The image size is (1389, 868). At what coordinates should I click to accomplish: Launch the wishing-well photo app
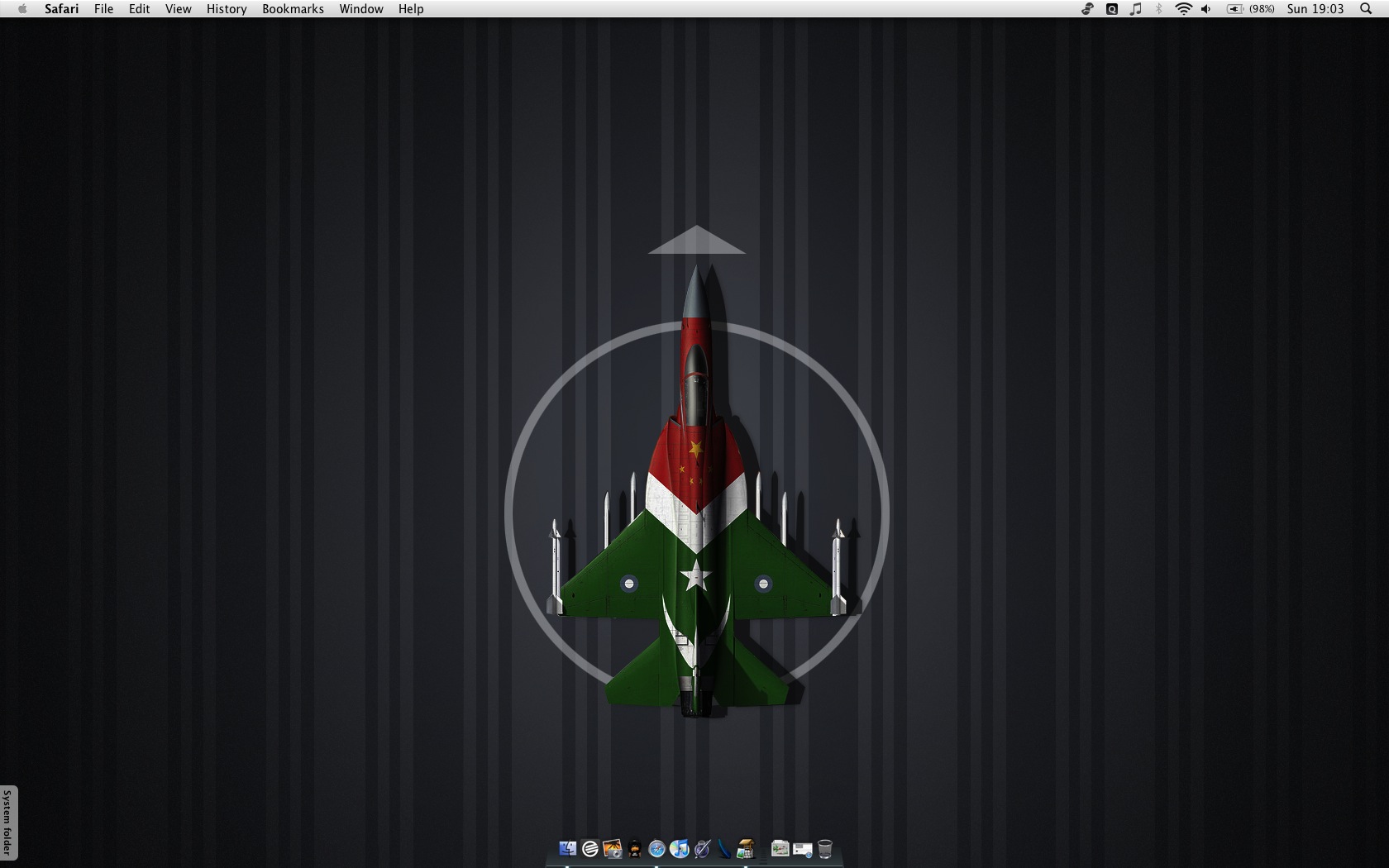[746, 849]
